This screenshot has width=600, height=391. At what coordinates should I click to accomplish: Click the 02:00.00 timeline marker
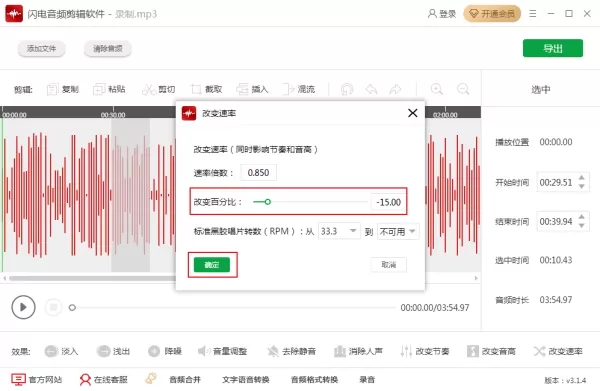(445, 115)
